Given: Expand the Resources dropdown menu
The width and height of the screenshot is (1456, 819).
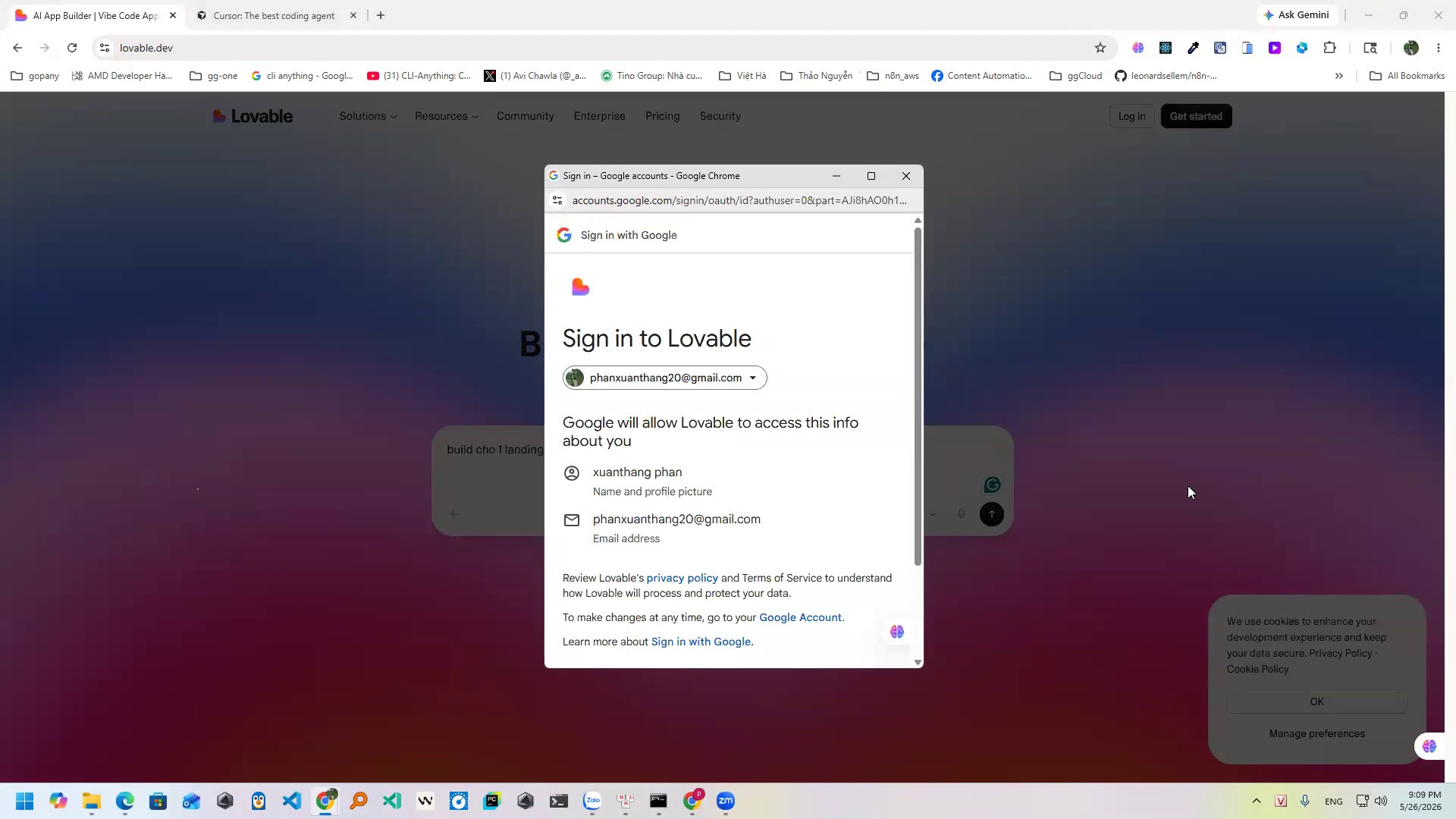Looking at the screenshot, I should [447, 116].
